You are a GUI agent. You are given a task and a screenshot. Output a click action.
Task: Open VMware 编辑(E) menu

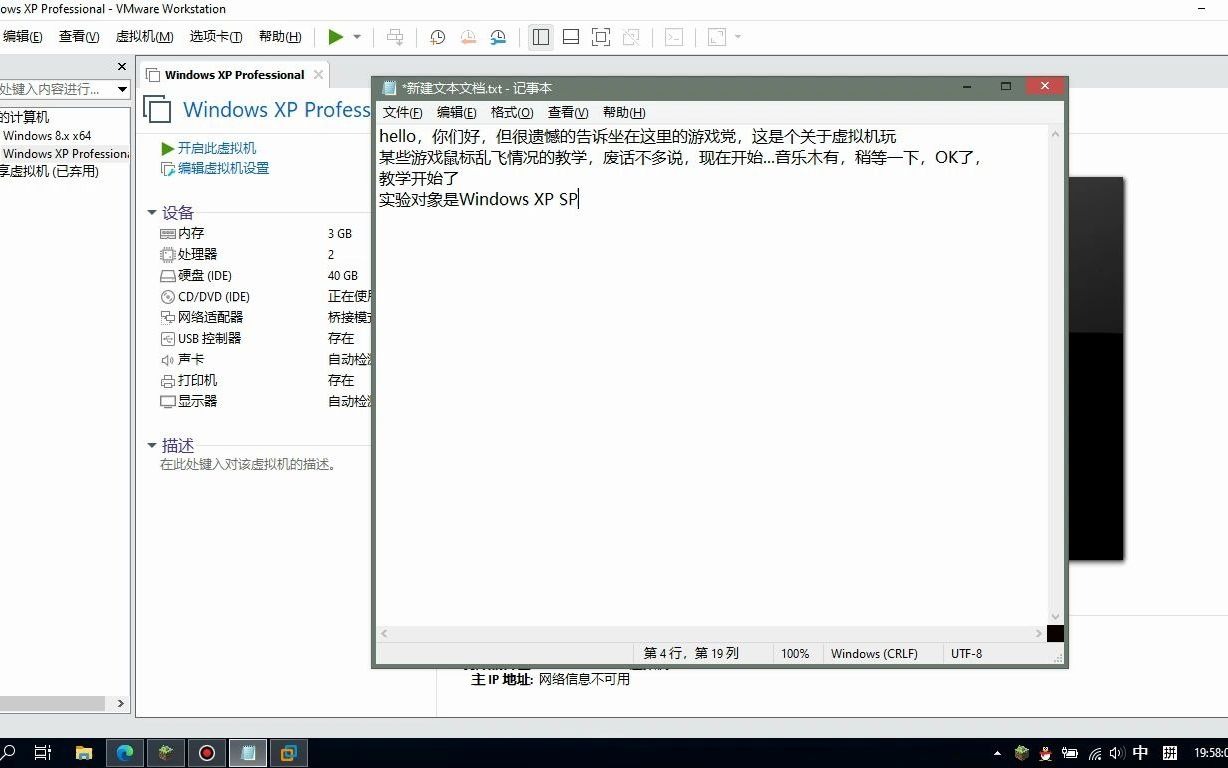[x=22, y=37]
